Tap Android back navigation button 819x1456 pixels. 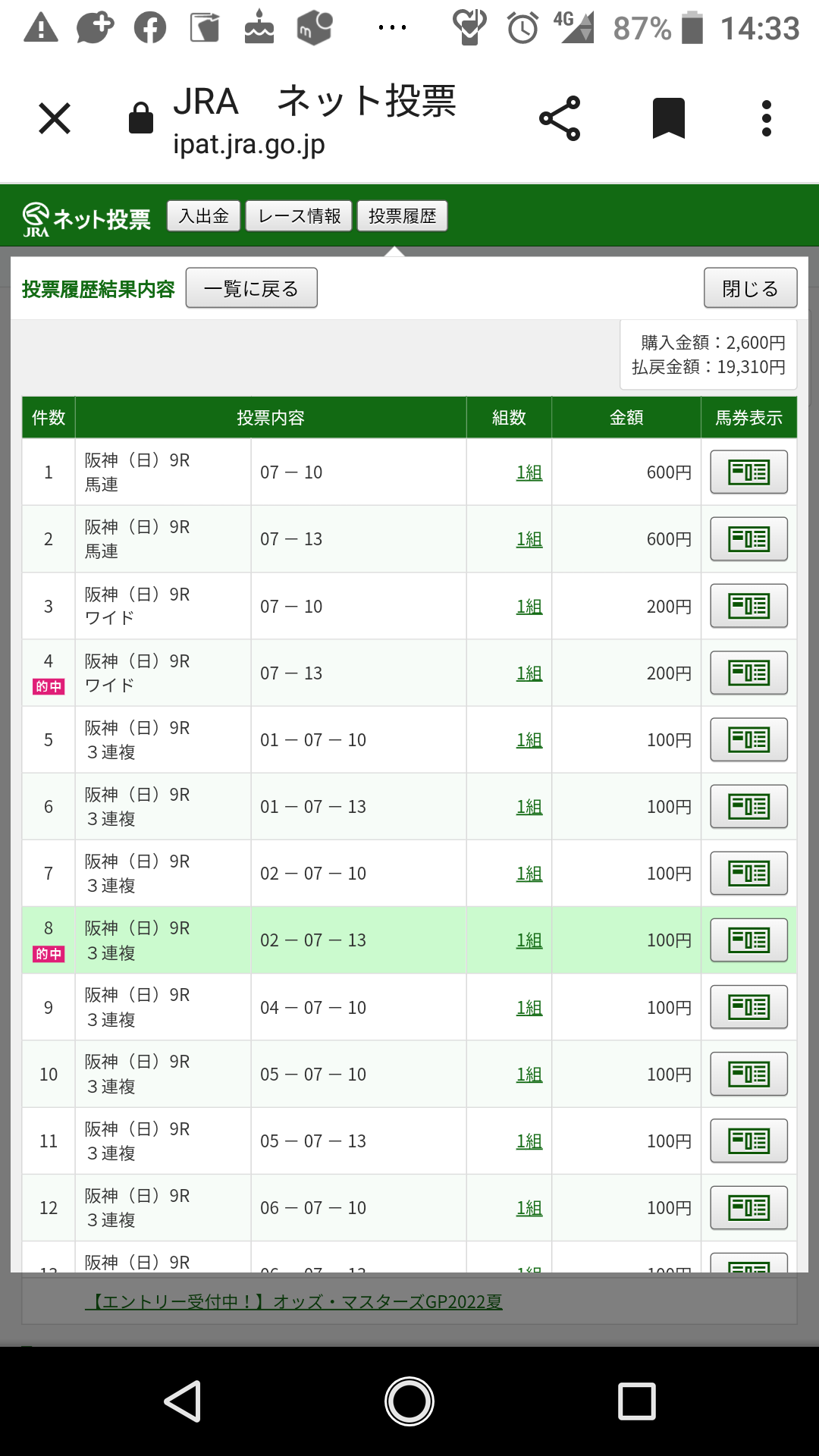(x=183, y=1401)
